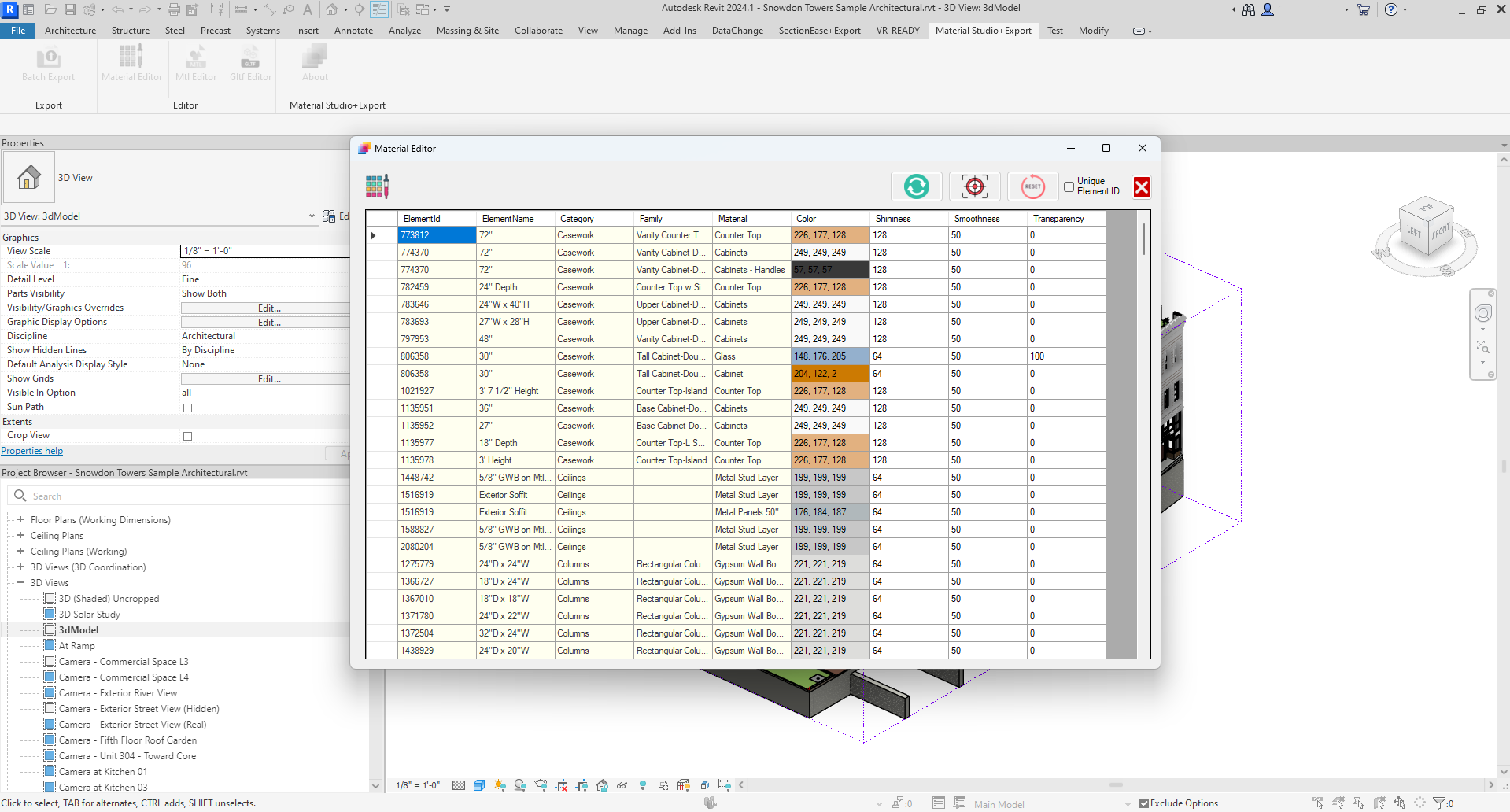Open the Mtl Editor ribbon tool
Image resolution: width=1510 pixels, height=812 pixels.
pyautogui.click(x=196, y=64)
